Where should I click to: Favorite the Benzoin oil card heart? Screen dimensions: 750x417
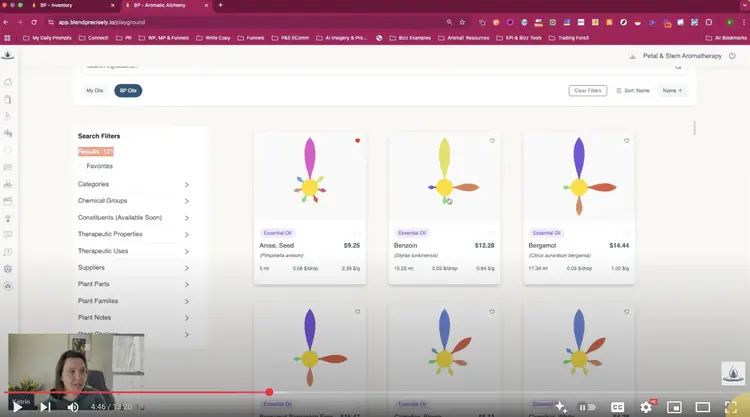coord(492,141)
